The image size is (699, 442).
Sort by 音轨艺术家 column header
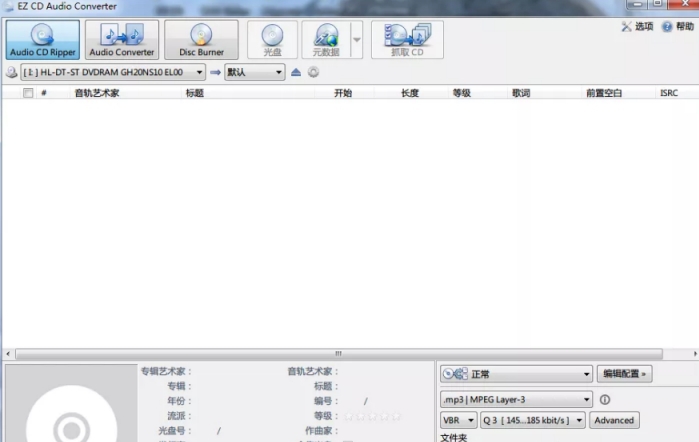[97, 93]
